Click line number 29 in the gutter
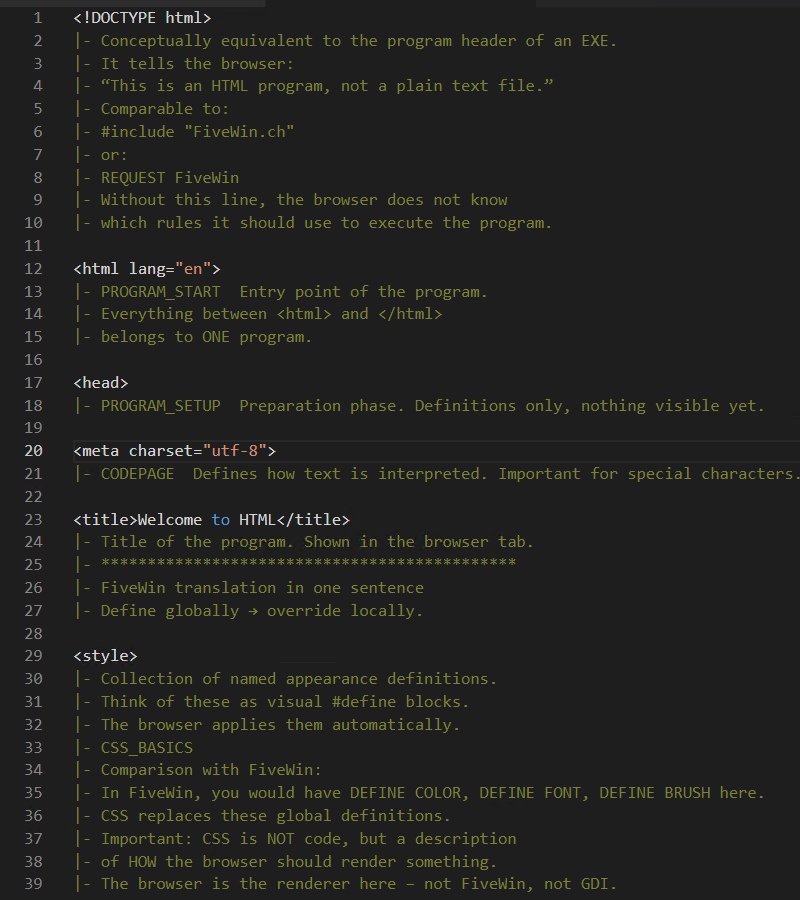Viewport: 800px width, 900px height. [33, 656]
